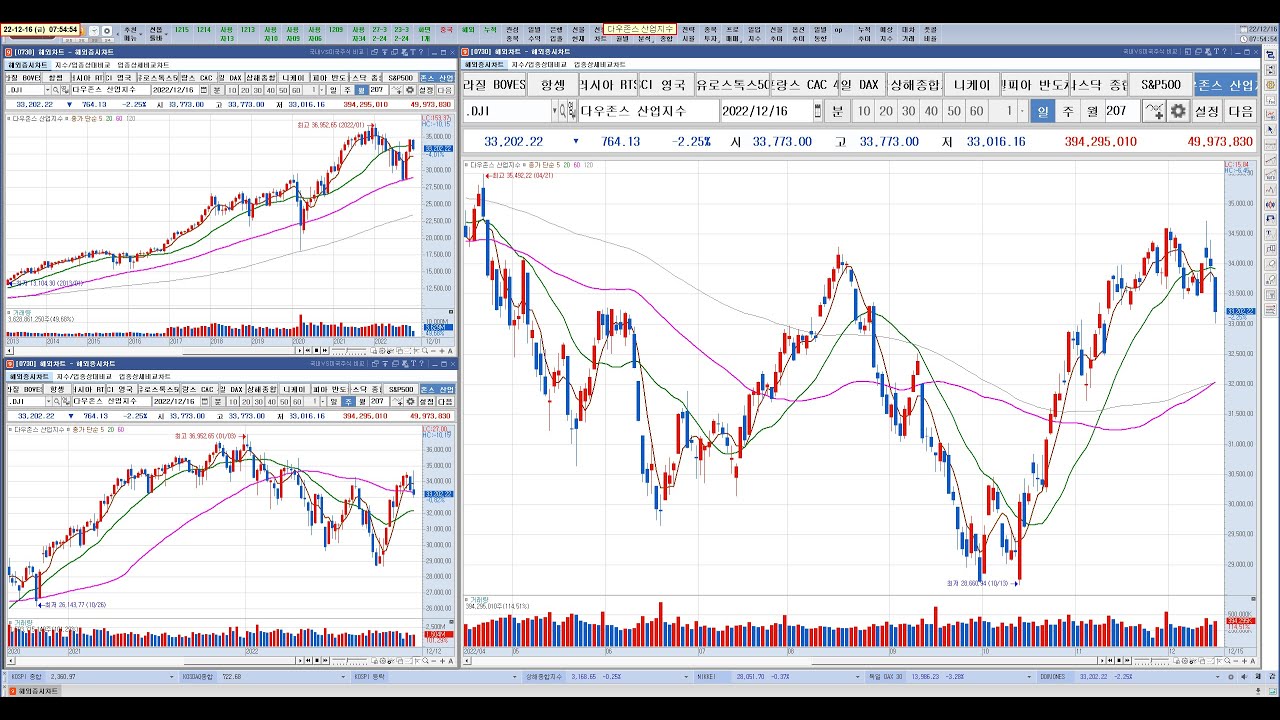Open settings gear in large right chart
The width and height of the screenshot is (1280, 720).
coord(1177,110)
